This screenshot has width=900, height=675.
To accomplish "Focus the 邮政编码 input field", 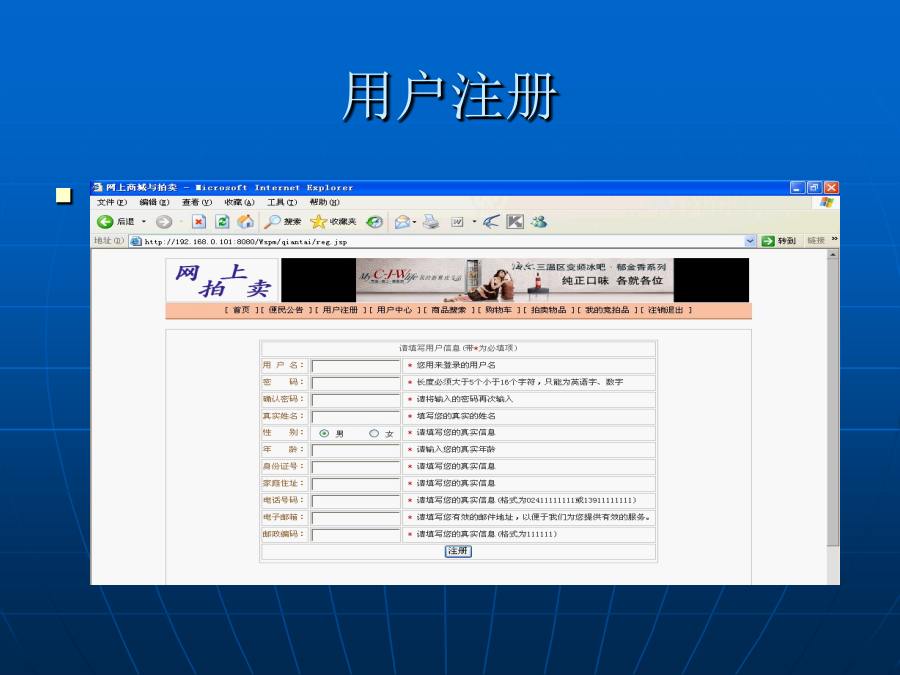I will click(x=356, y=535).
